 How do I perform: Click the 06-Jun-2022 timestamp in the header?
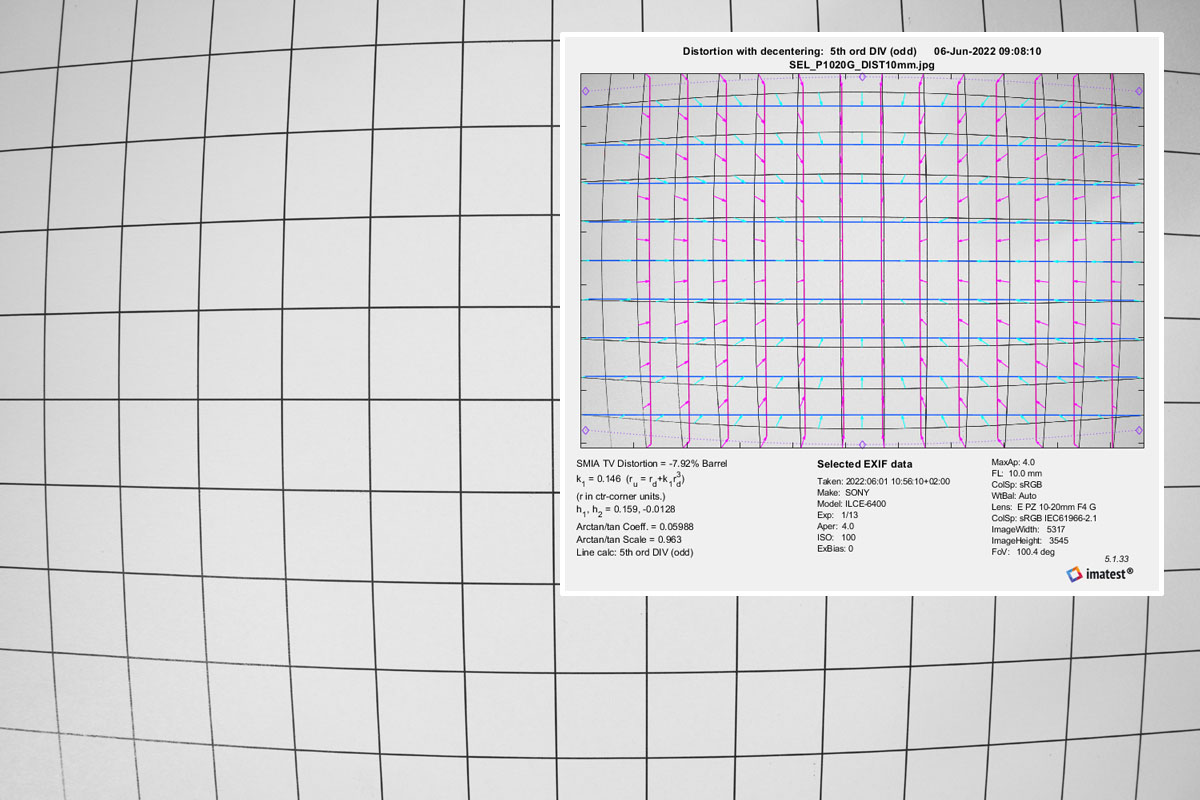tap(990, 51)
